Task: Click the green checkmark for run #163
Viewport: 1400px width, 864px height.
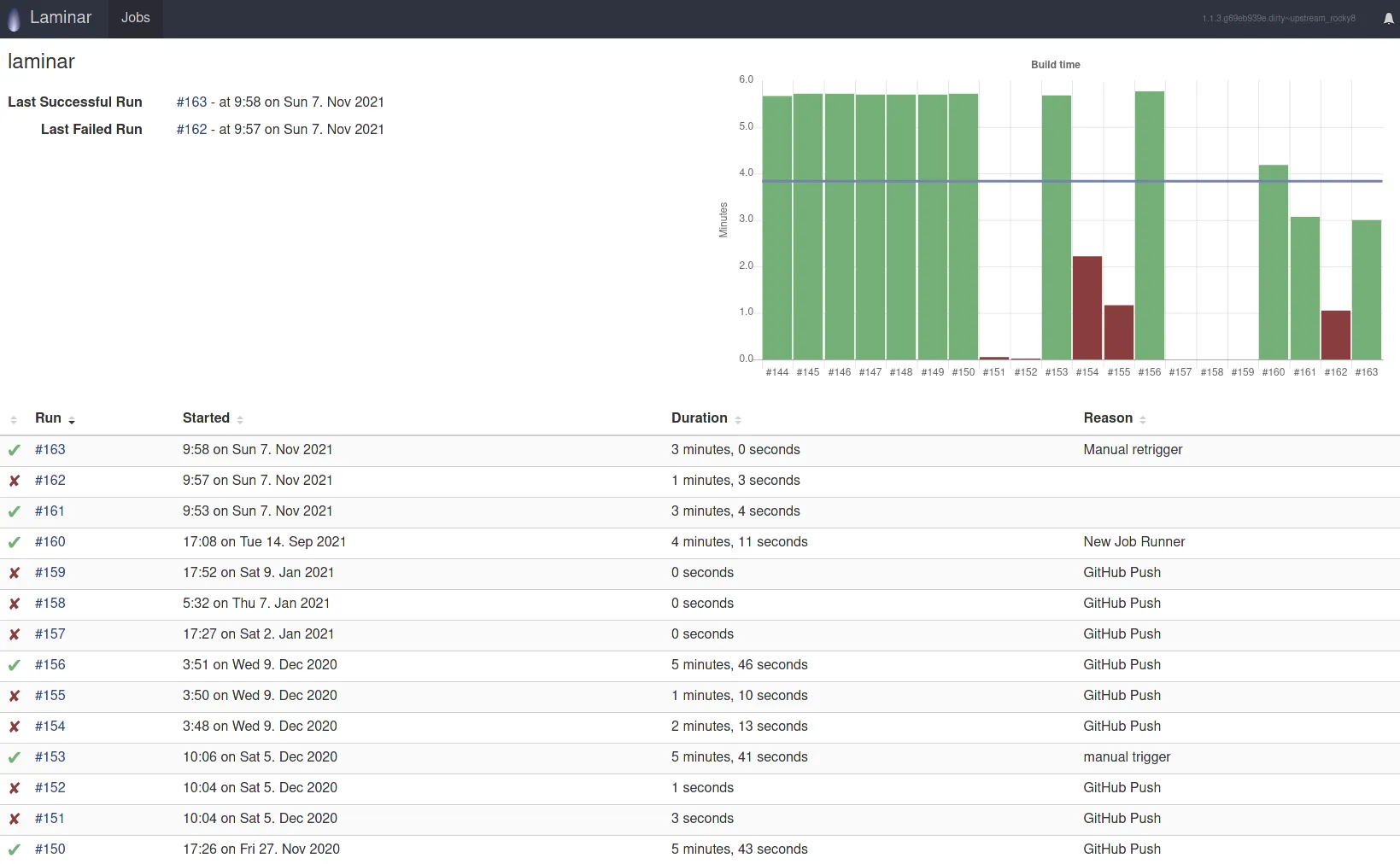Action: click(15, 450)
